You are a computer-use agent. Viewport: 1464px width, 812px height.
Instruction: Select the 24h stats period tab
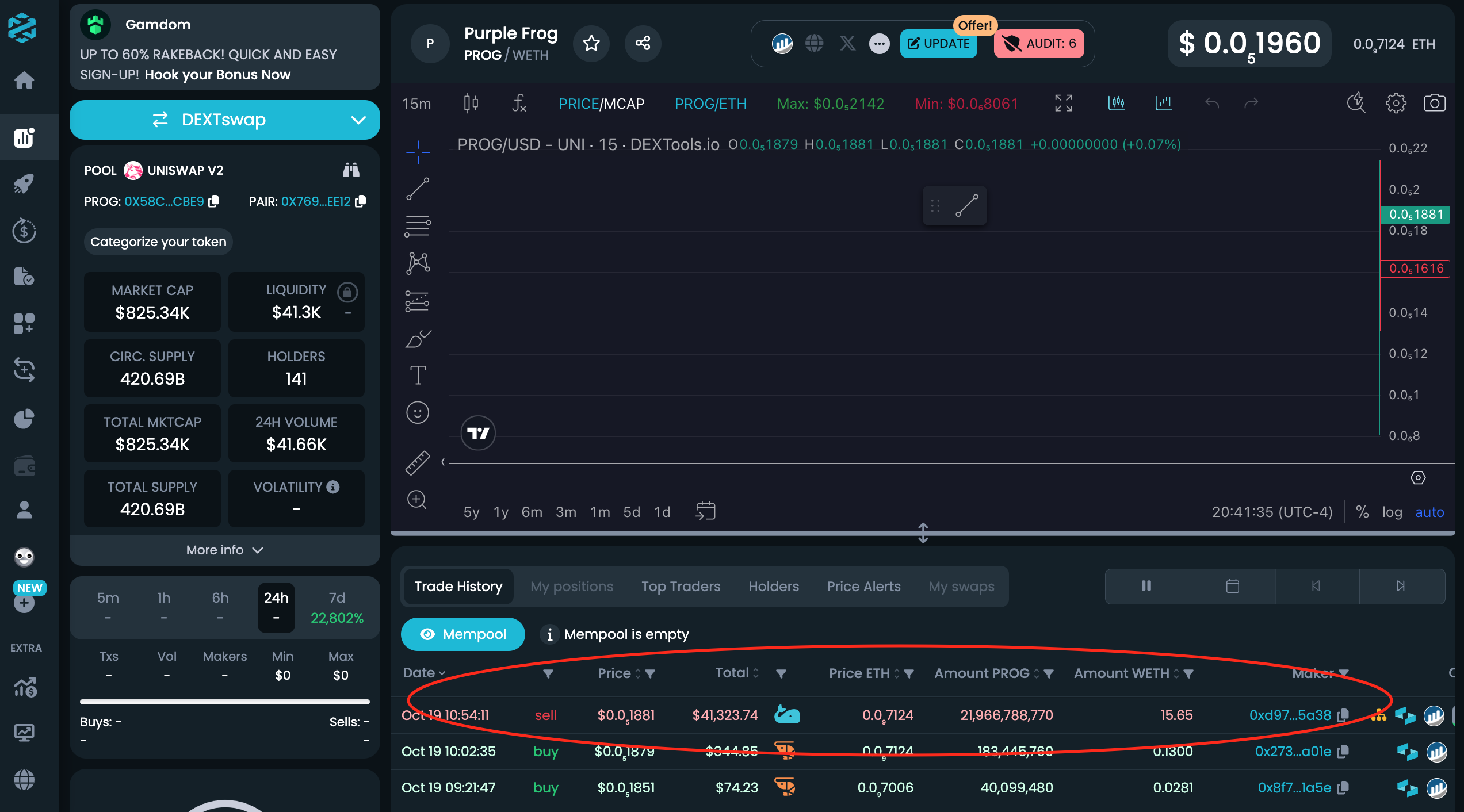coord(276,608)
